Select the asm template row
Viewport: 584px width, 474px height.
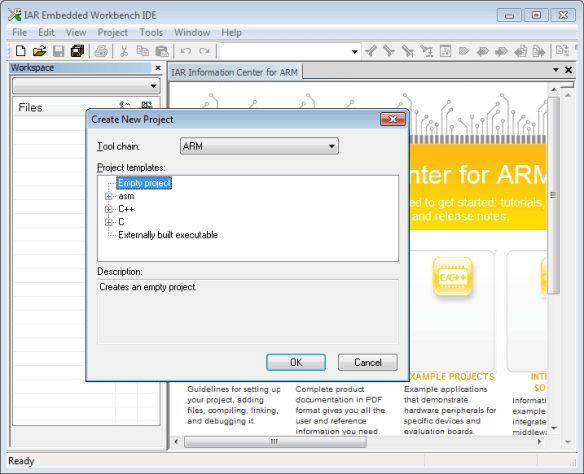(126, 196)
